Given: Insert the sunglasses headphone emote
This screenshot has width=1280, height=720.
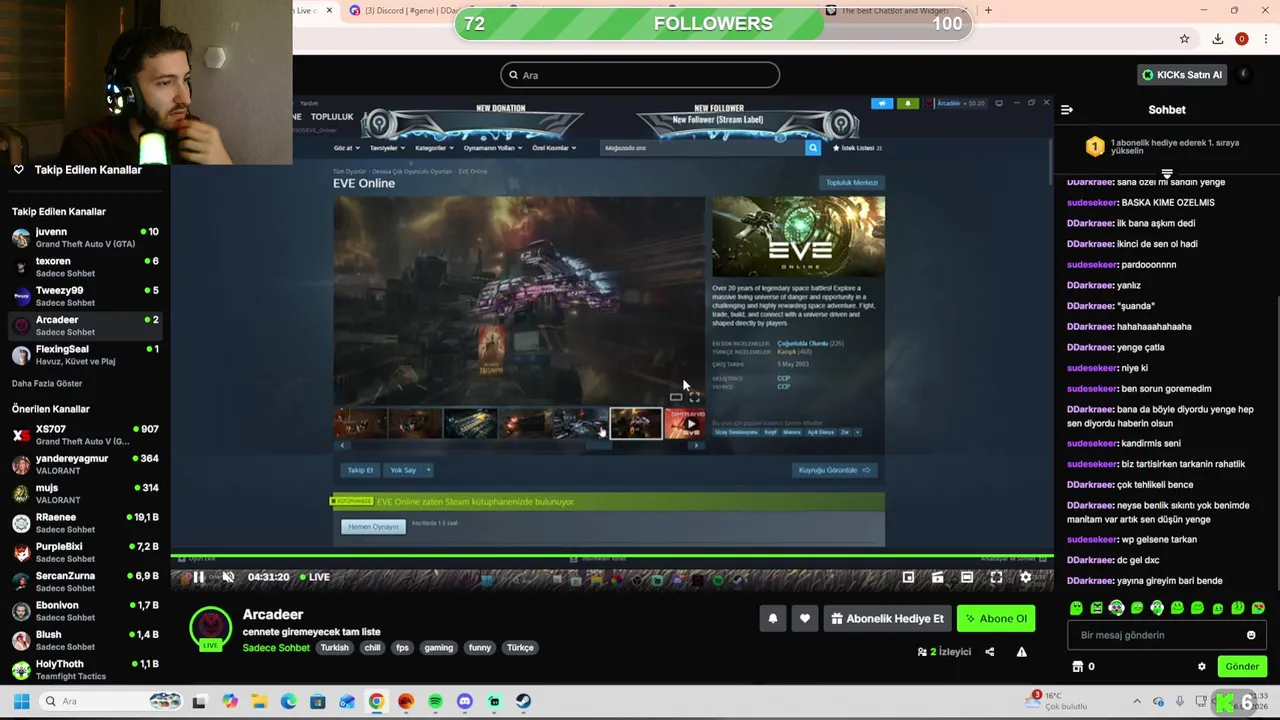Looking at the screenshot, I should [x=1117, y=608].
